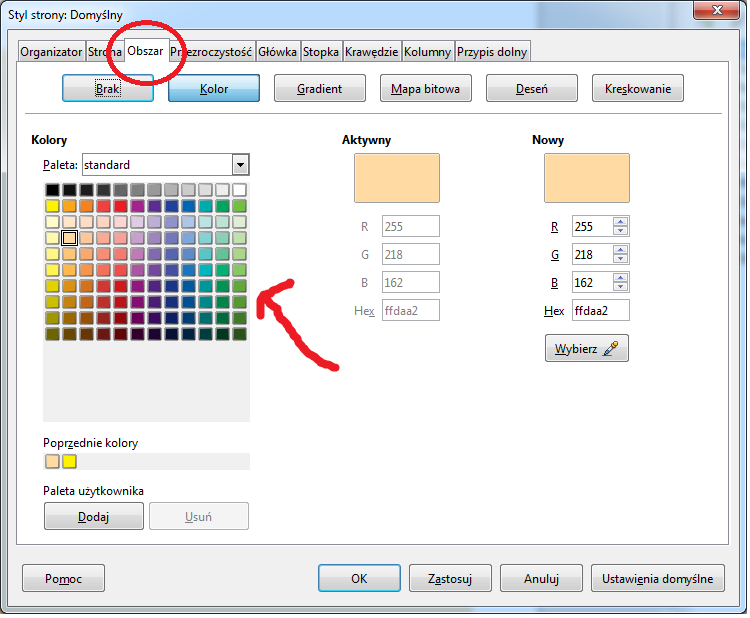
Task: Open help with the Pomoc button
Action: (x=63, y=578)
